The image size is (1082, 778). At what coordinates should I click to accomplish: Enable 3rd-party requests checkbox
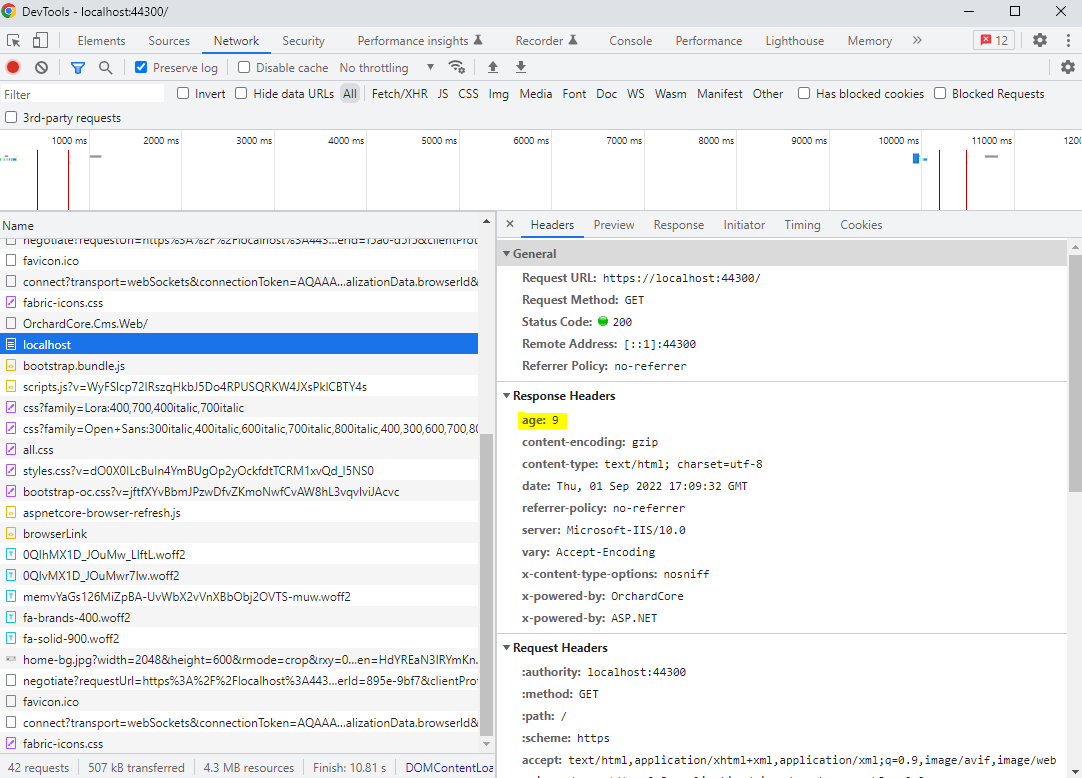[11, 117]
